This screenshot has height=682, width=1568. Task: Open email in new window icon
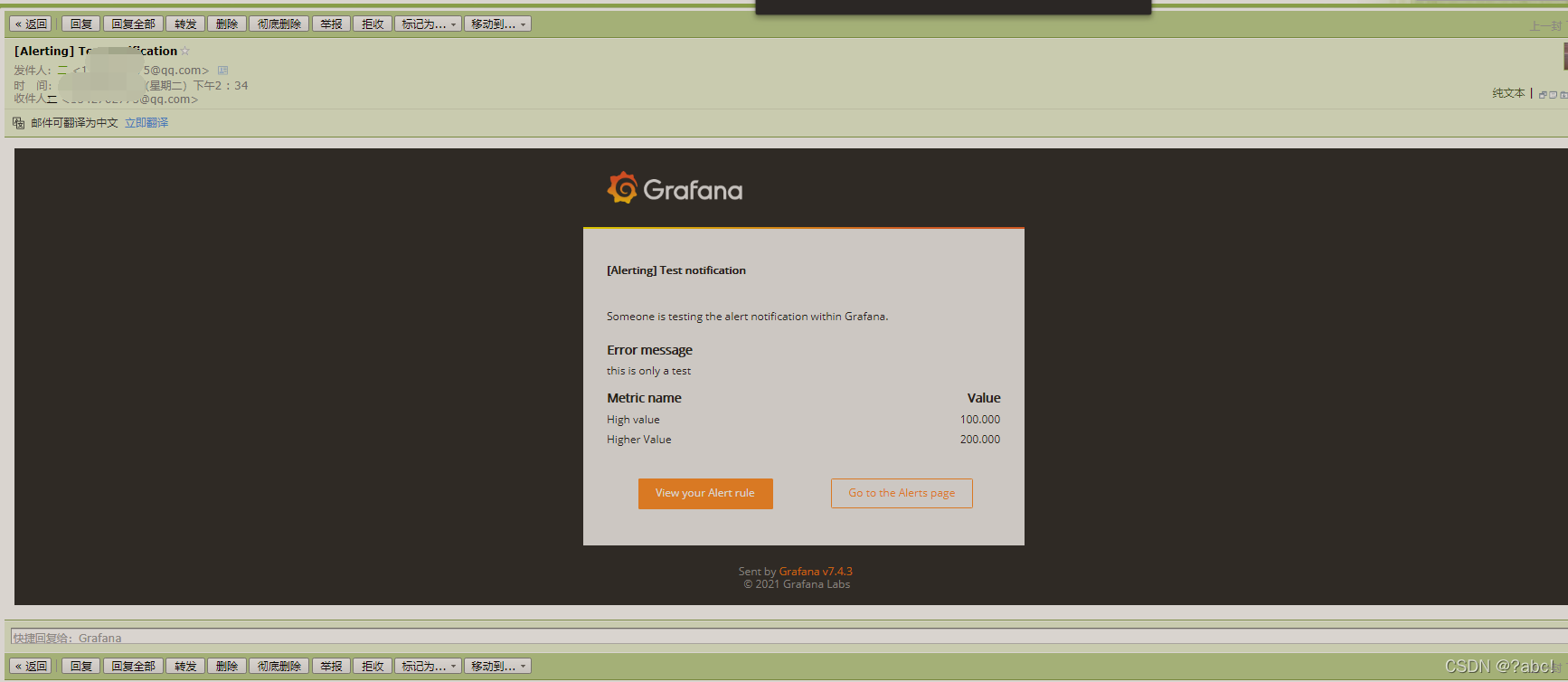[x=1543, y=94]
